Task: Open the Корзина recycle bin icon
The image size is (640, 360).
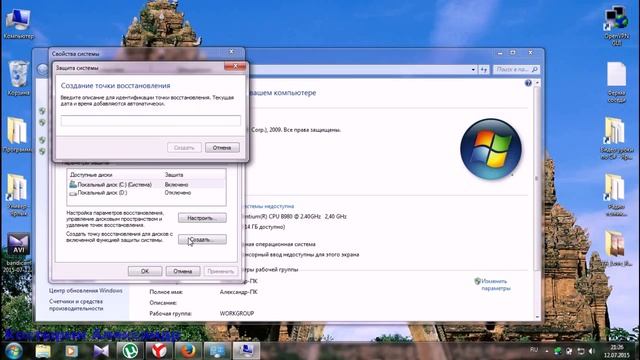Action: click(x=18, y=78)
